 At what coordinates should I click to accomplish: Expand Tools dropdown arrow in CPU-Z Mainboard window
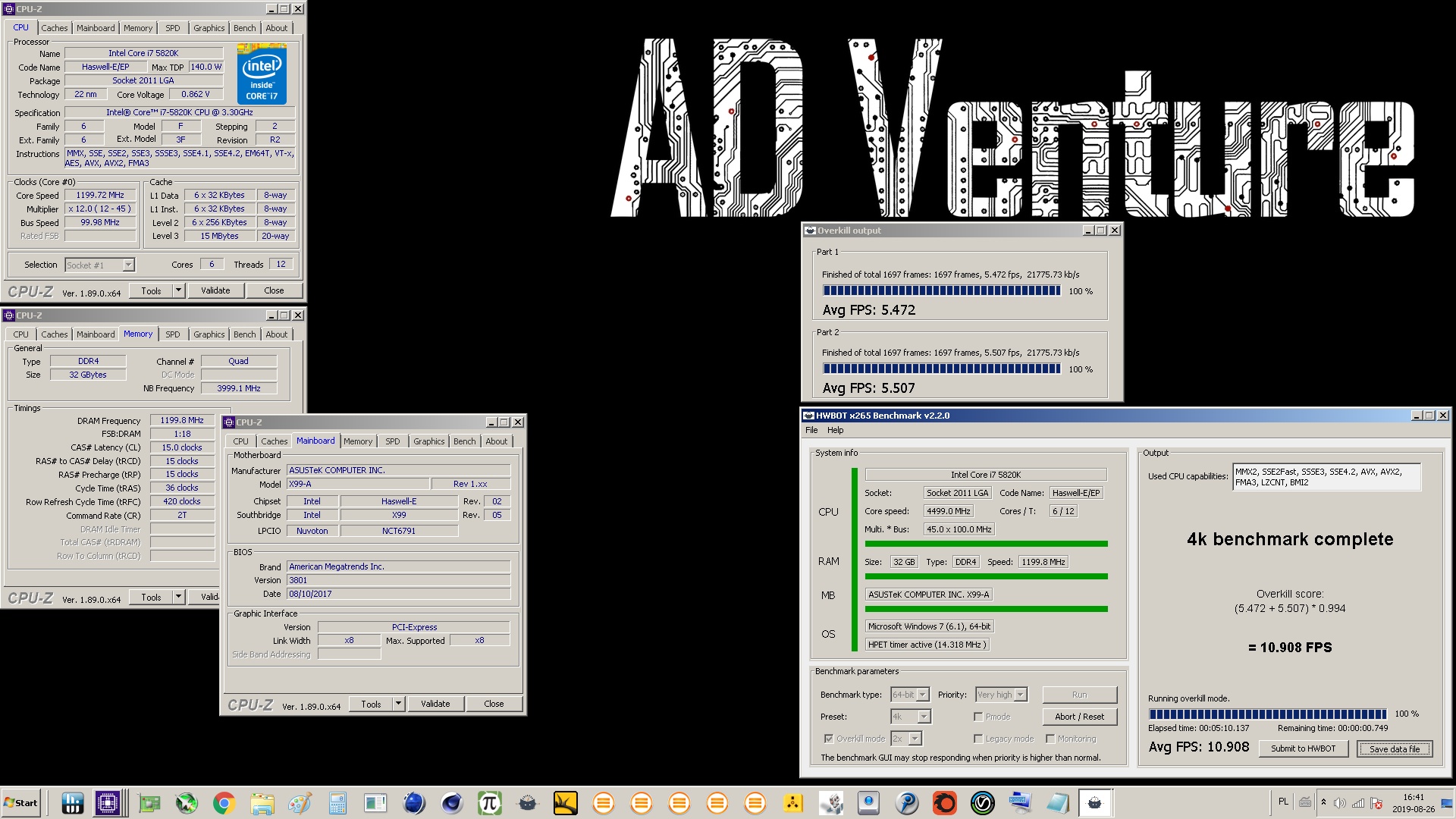398,704
